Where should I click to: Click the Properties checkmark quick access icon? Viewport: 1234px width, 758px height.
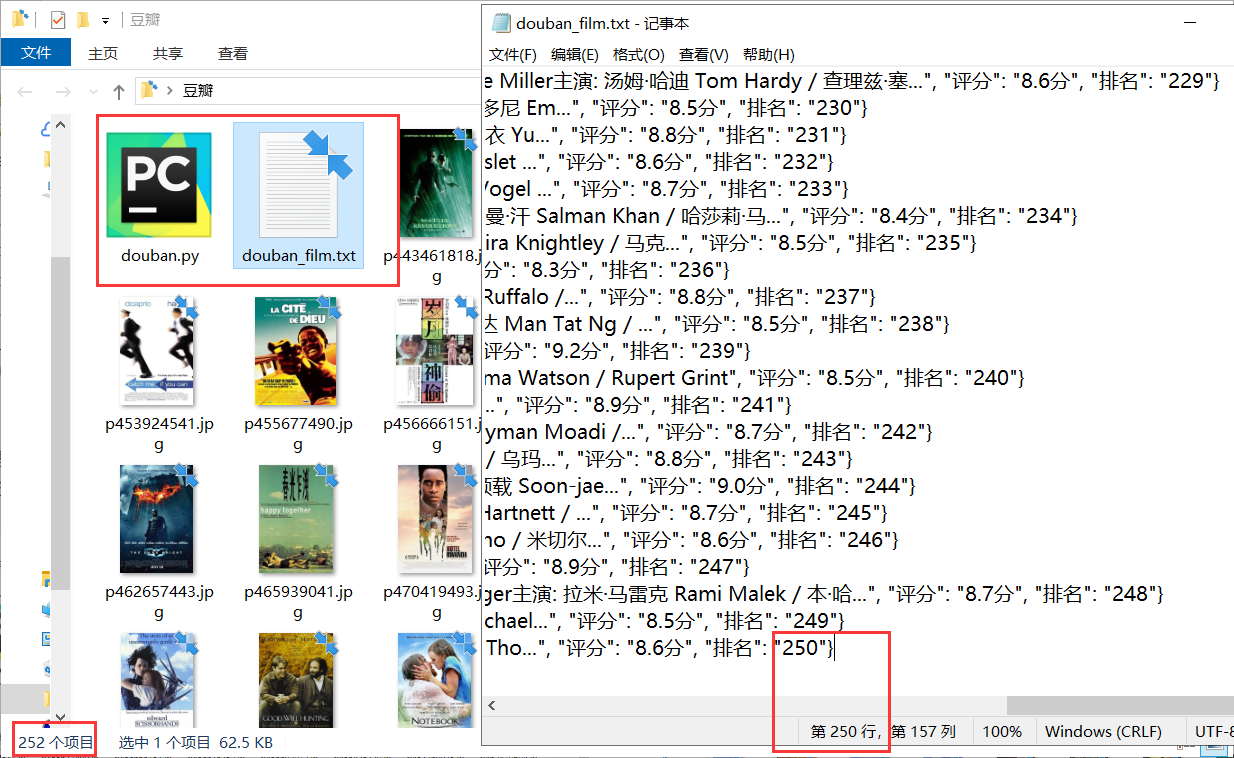click(x=58, y=19)
